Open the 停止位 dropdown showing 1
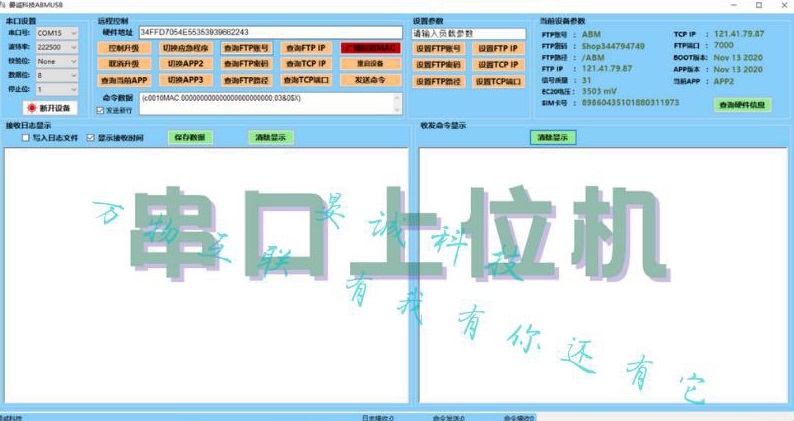Viewport: 794px width, 421px height. click(57, 89)
